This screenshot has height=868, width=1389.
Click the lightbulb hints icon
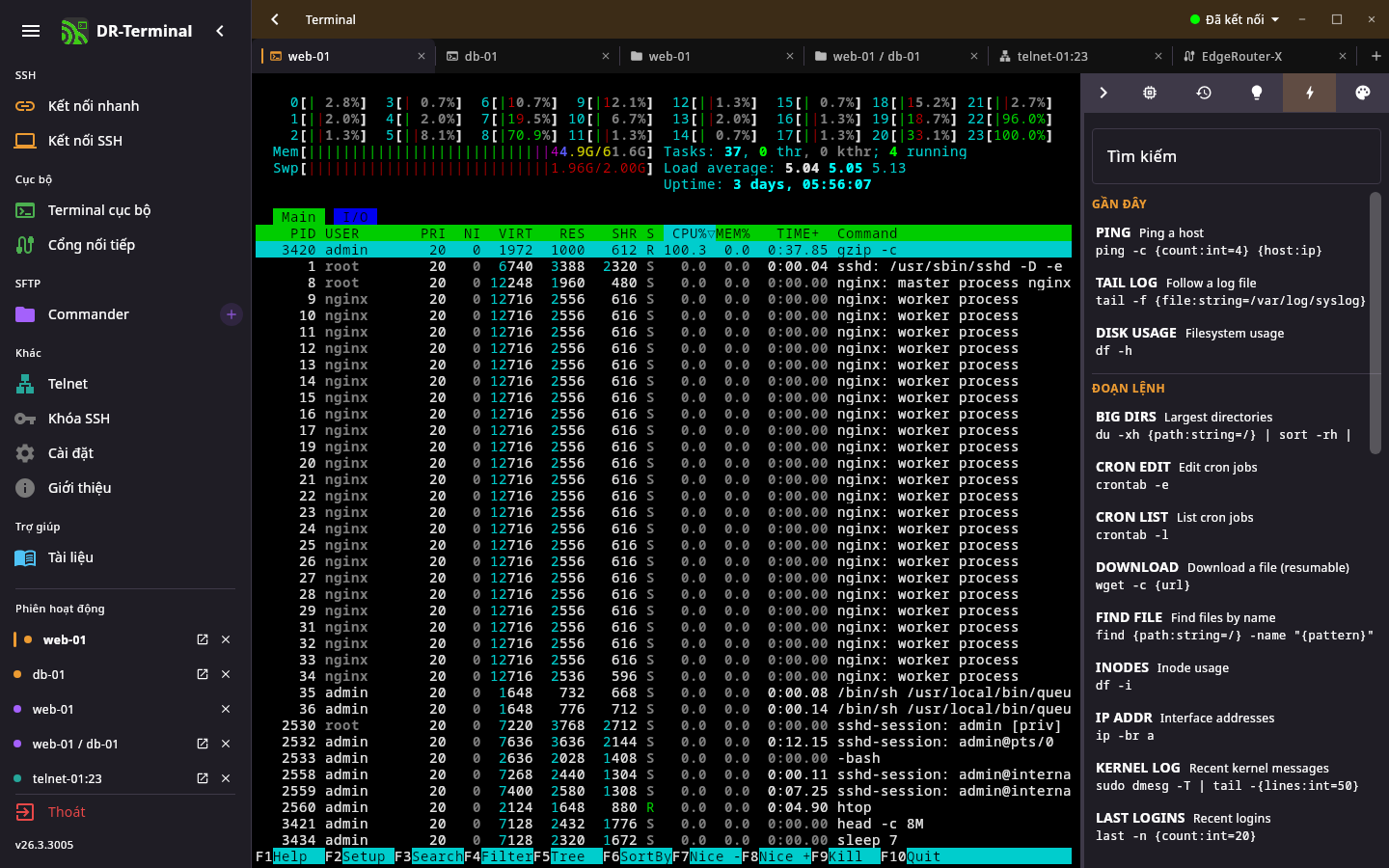tap(1257, 93)
